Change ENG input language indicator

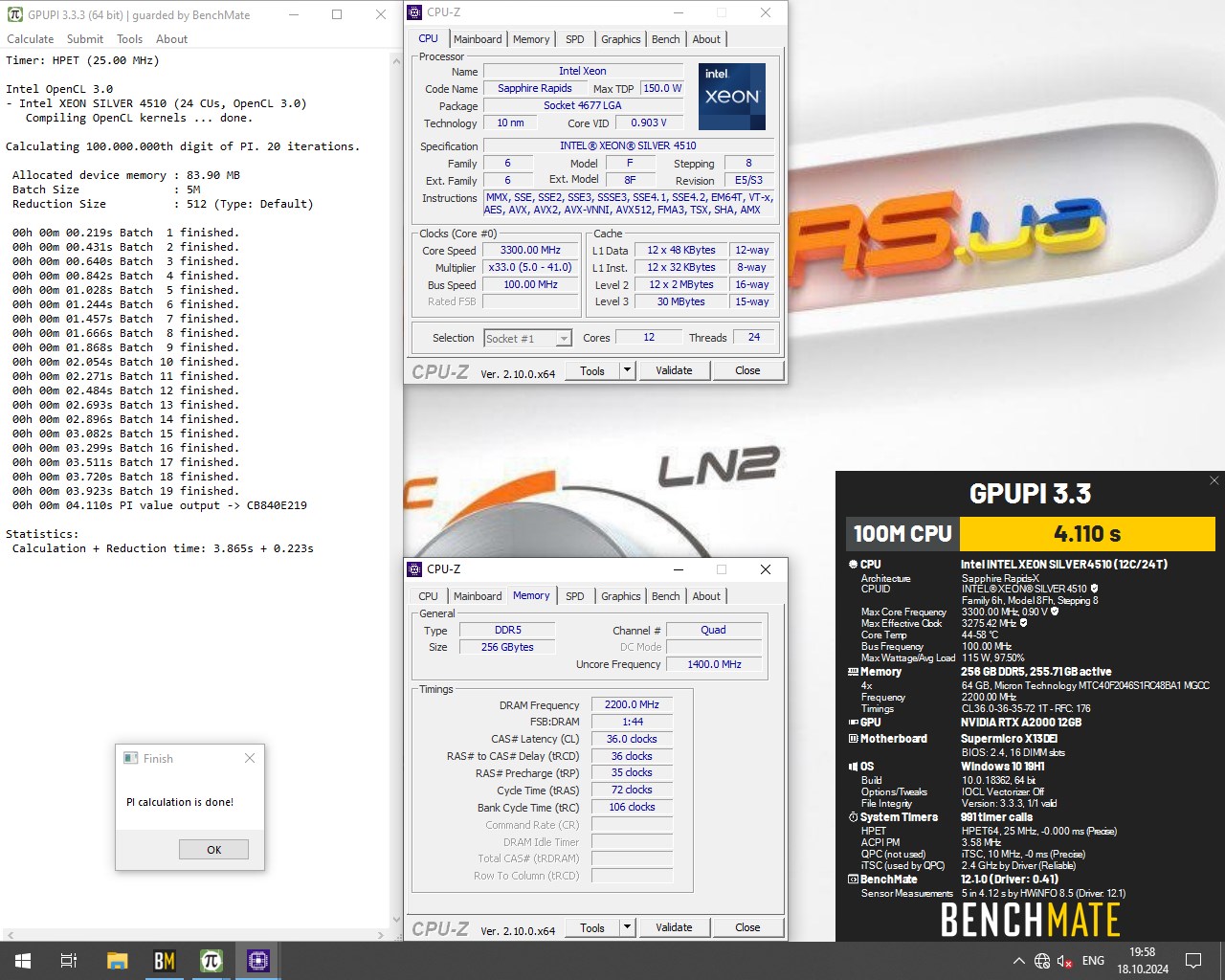click(x=1093, y=961)
